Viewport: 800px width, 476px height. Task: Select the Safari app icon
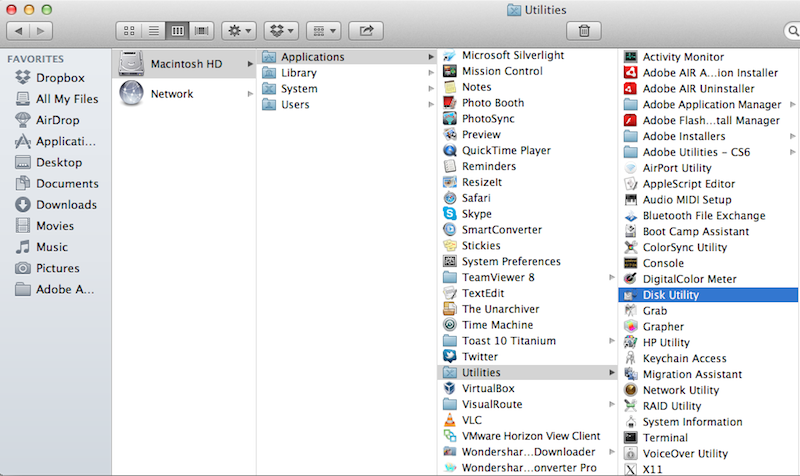coord(450,198)
